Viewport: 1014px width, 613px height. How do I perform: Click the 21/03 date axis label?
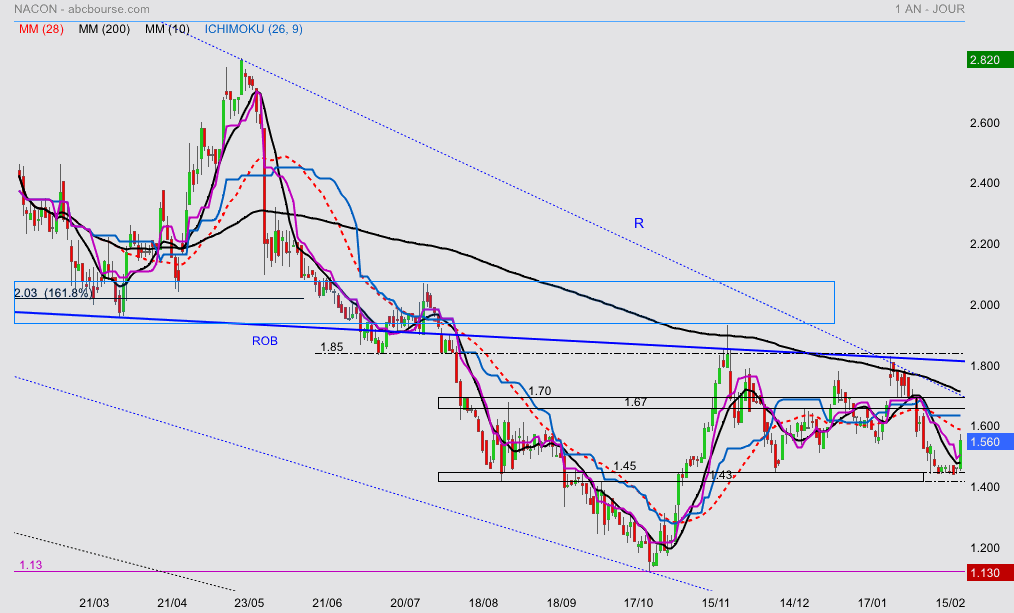click(94, 603)
